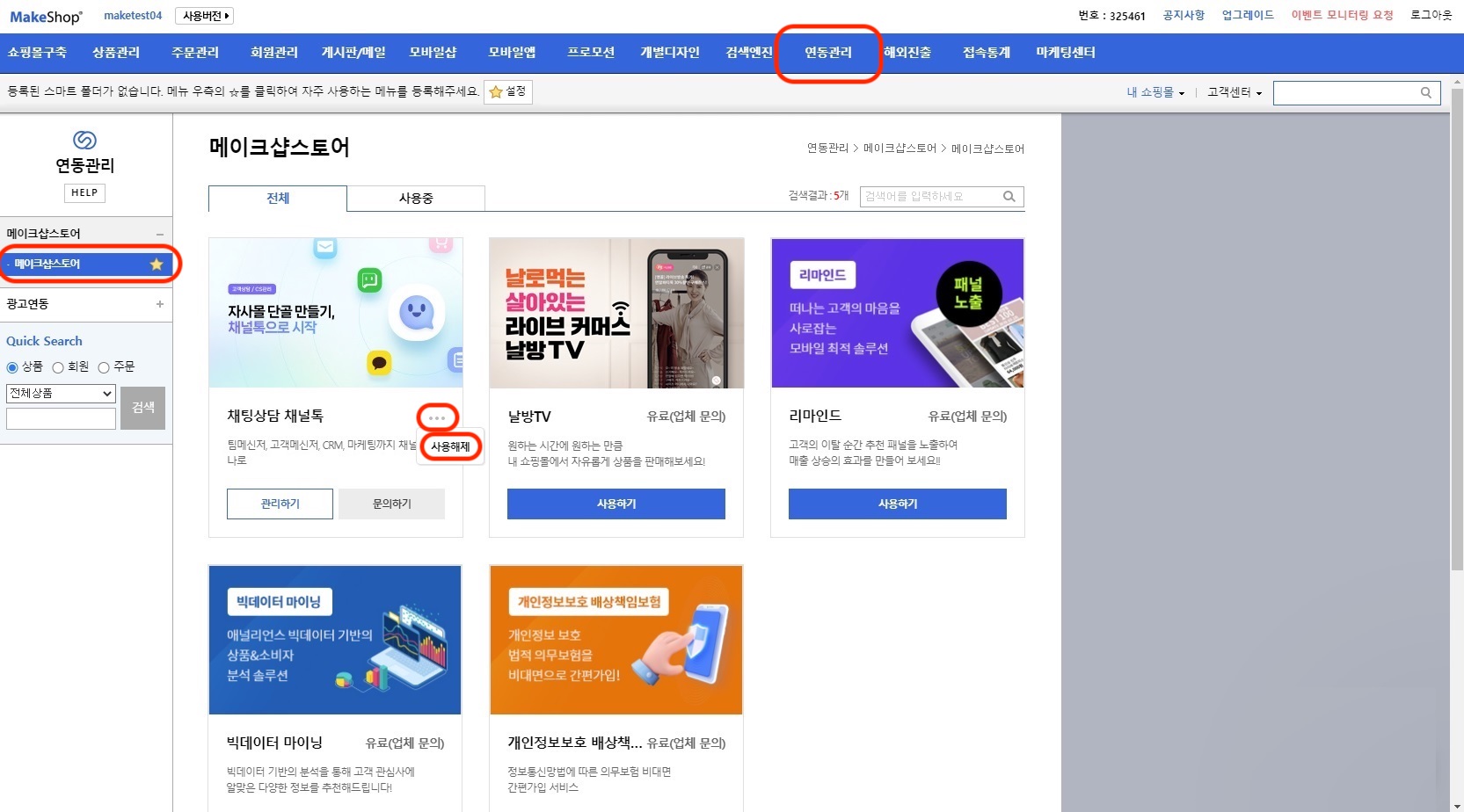This screenshot has width=1464, height=812.
Task: Select the 주문 radio button
Action: click(x=104, y=367)
